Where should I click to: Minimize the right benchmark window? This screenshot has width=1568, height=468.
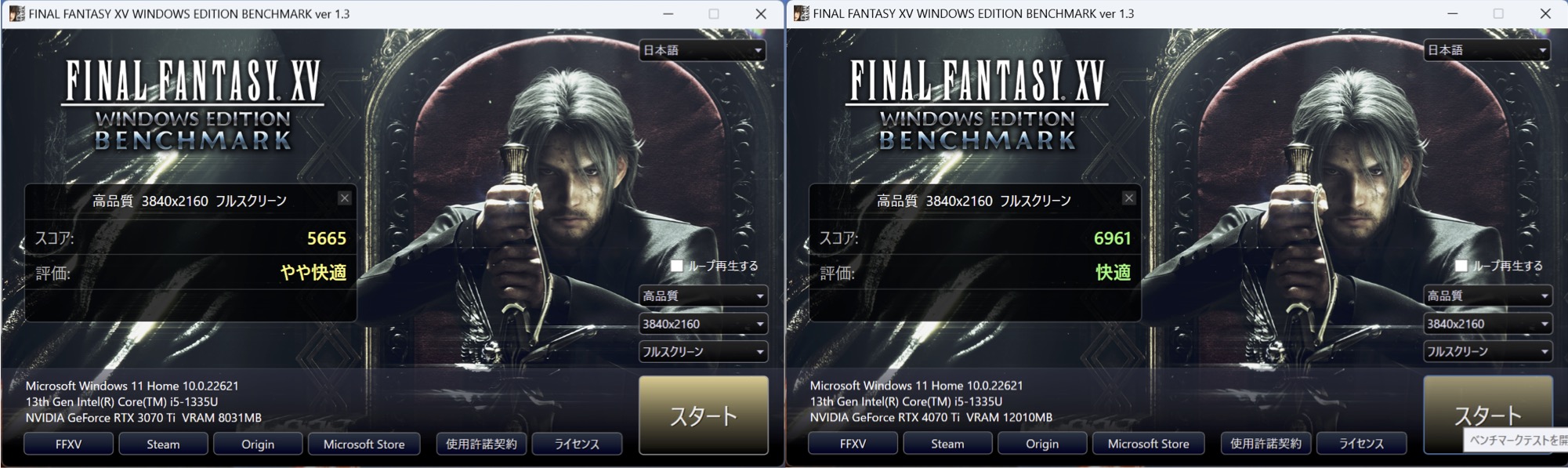click(x=1452, y=13)
